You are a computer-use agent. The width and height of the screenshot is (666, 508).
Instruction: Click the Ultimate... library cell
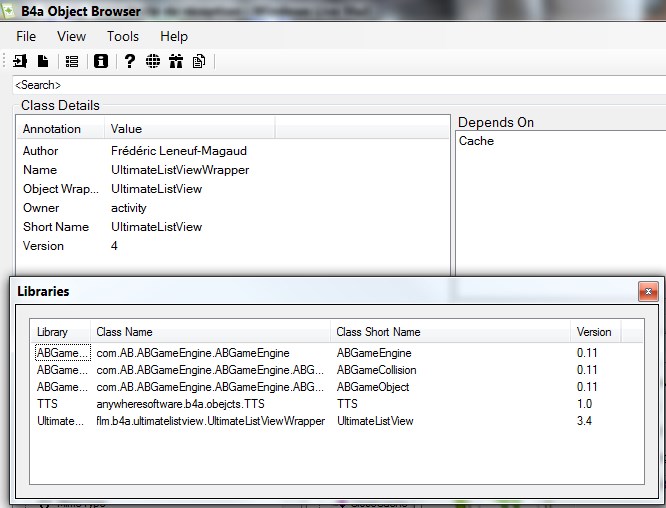60,421
